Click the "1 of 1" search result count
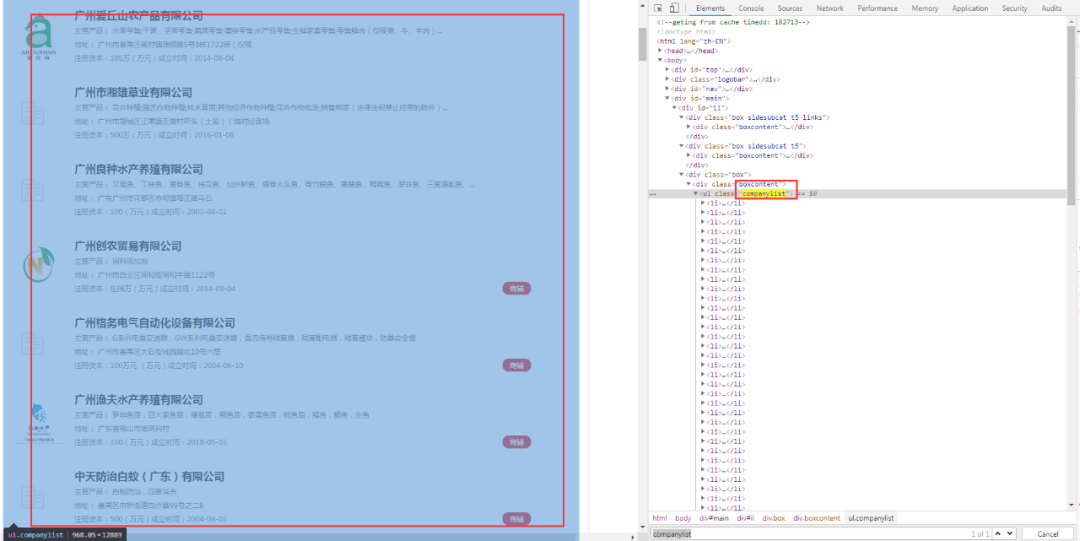 tap(979, 534)
